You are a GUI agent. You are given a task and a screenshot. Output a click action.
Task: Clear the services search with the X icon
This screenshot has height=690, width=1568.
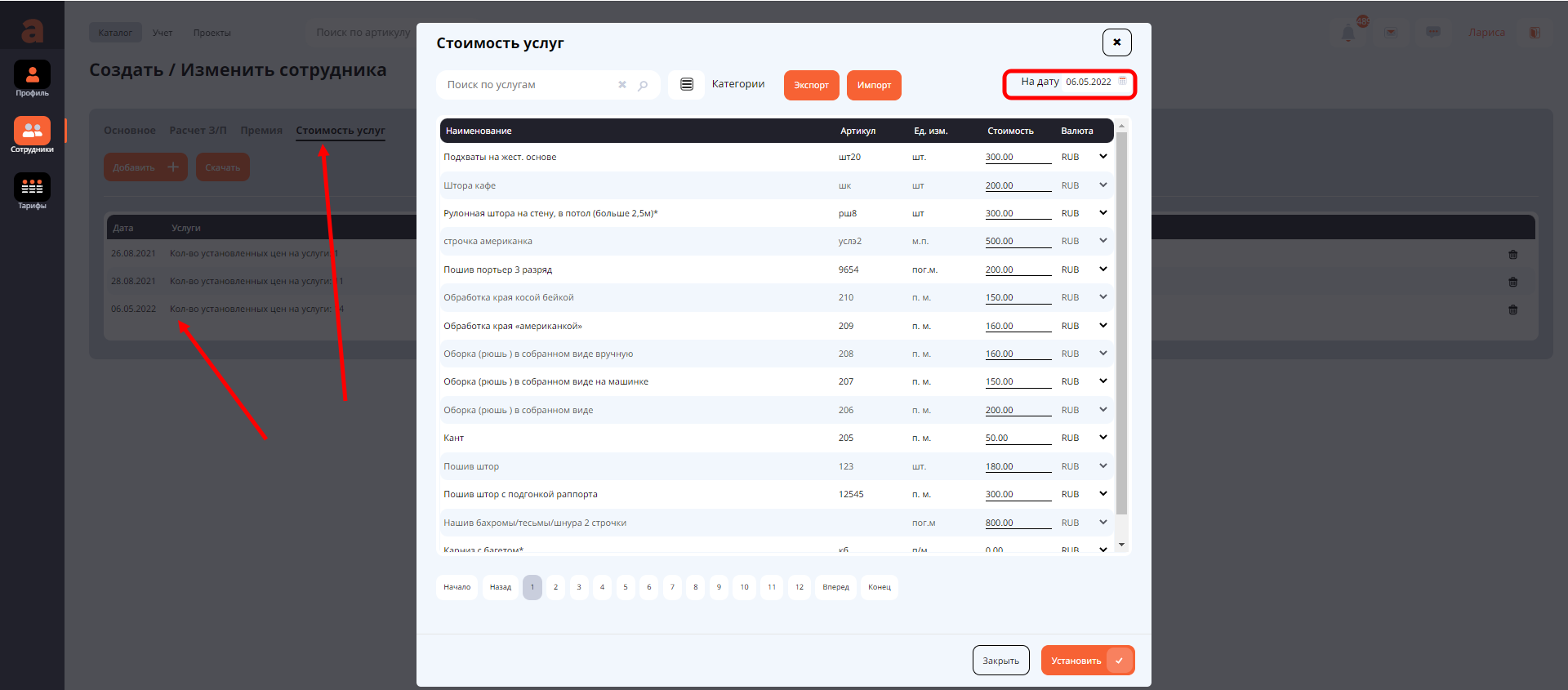pyautogui.click(x=622, y=85)
